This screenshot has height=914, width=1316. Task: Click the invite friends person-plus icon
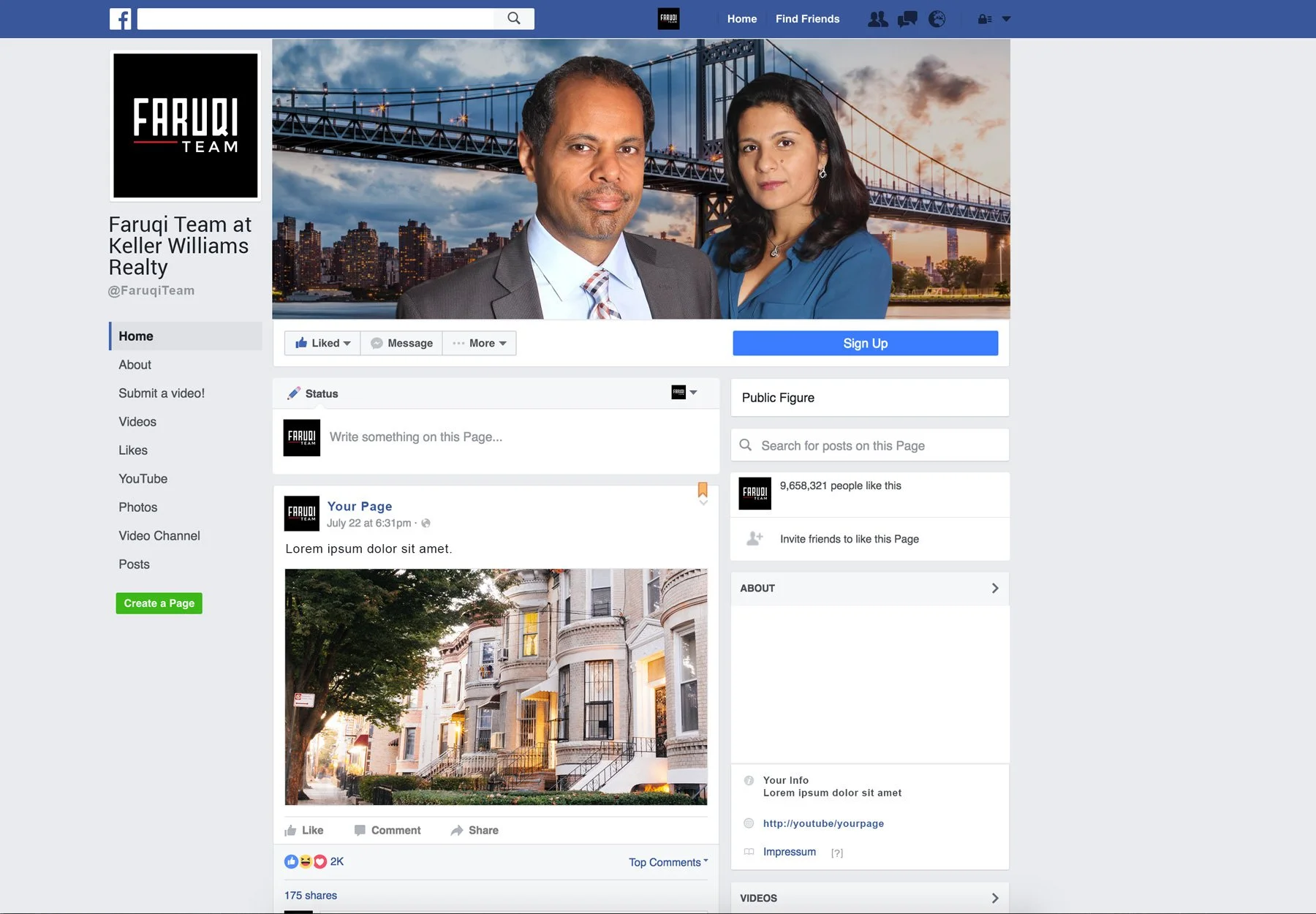click(755, 539)
